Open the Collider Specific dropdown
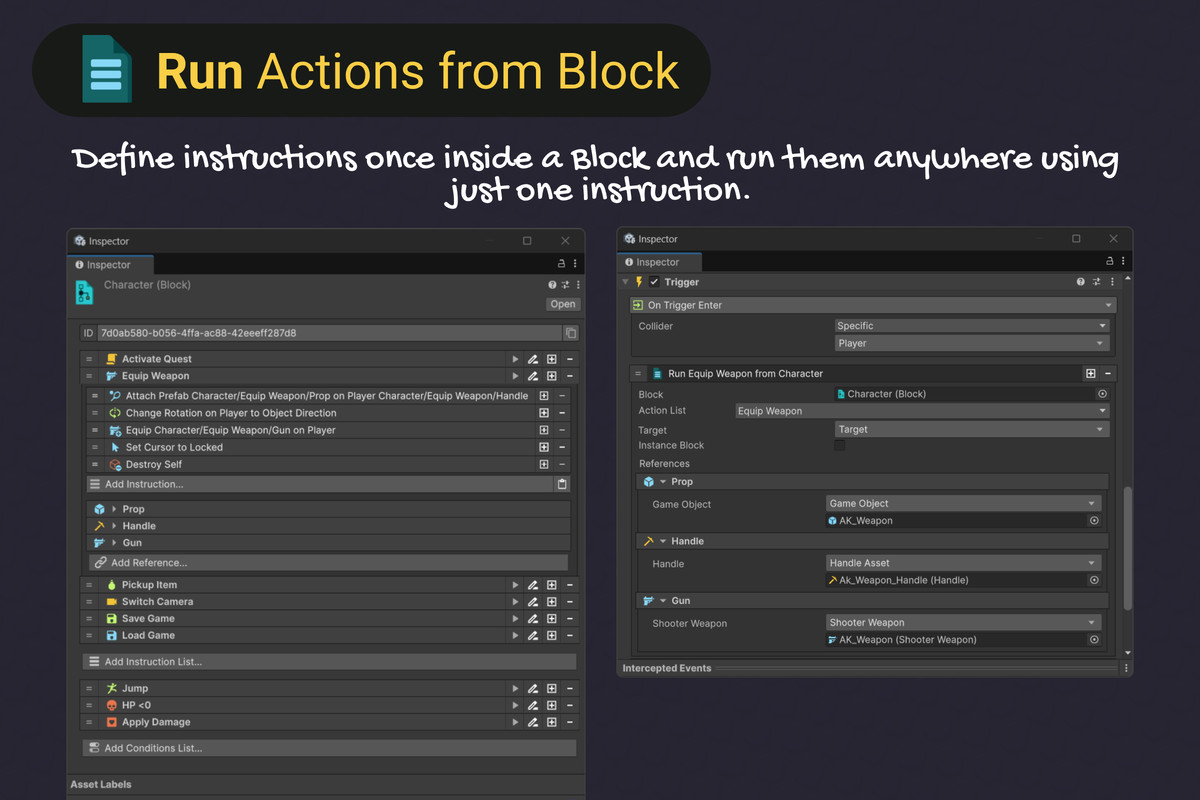The height and width of the screenshot is (800, 1200). point(970,325)
